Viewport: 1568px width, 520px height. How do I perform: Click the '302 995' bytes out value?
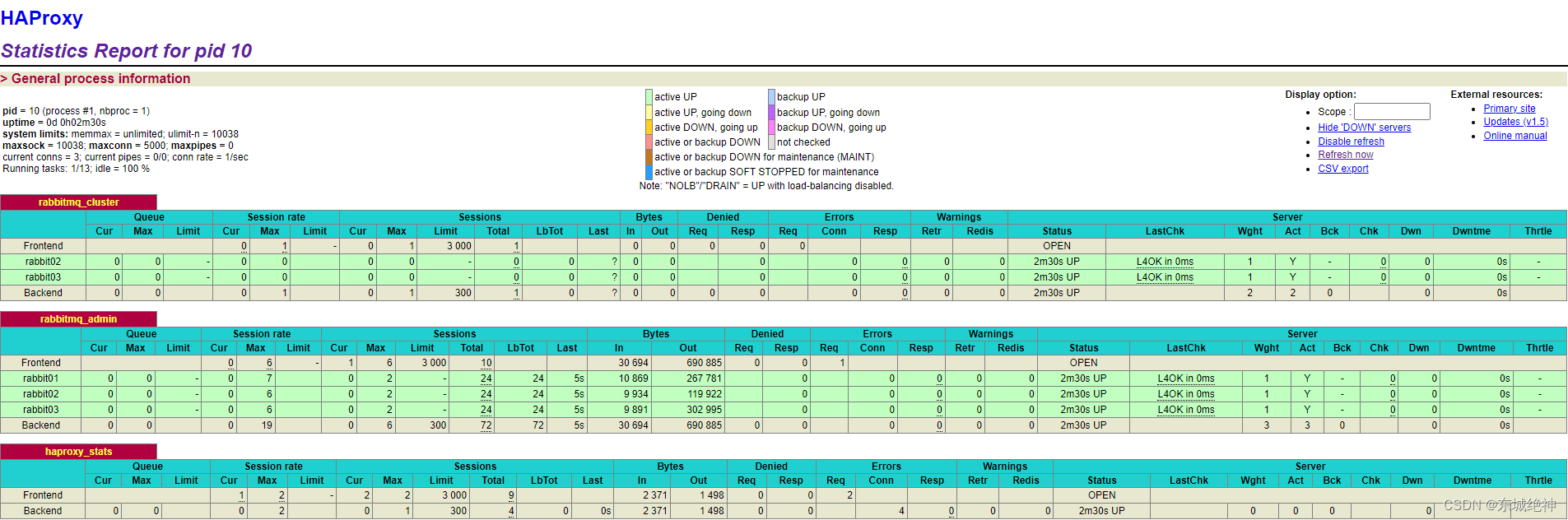click(x=705, y=410)
